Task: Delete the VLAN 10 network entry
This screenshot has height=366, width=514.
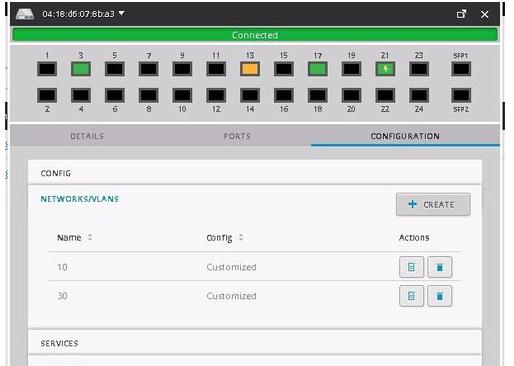Action: (440, 267)
